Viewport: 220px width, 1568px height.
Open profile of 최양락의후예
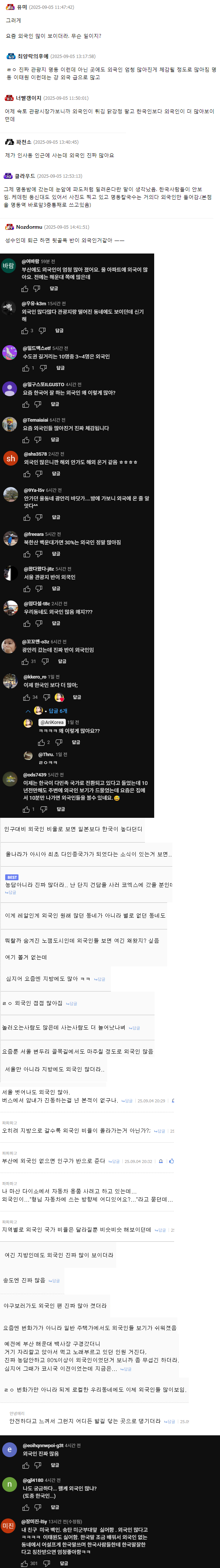click(33, 56)
